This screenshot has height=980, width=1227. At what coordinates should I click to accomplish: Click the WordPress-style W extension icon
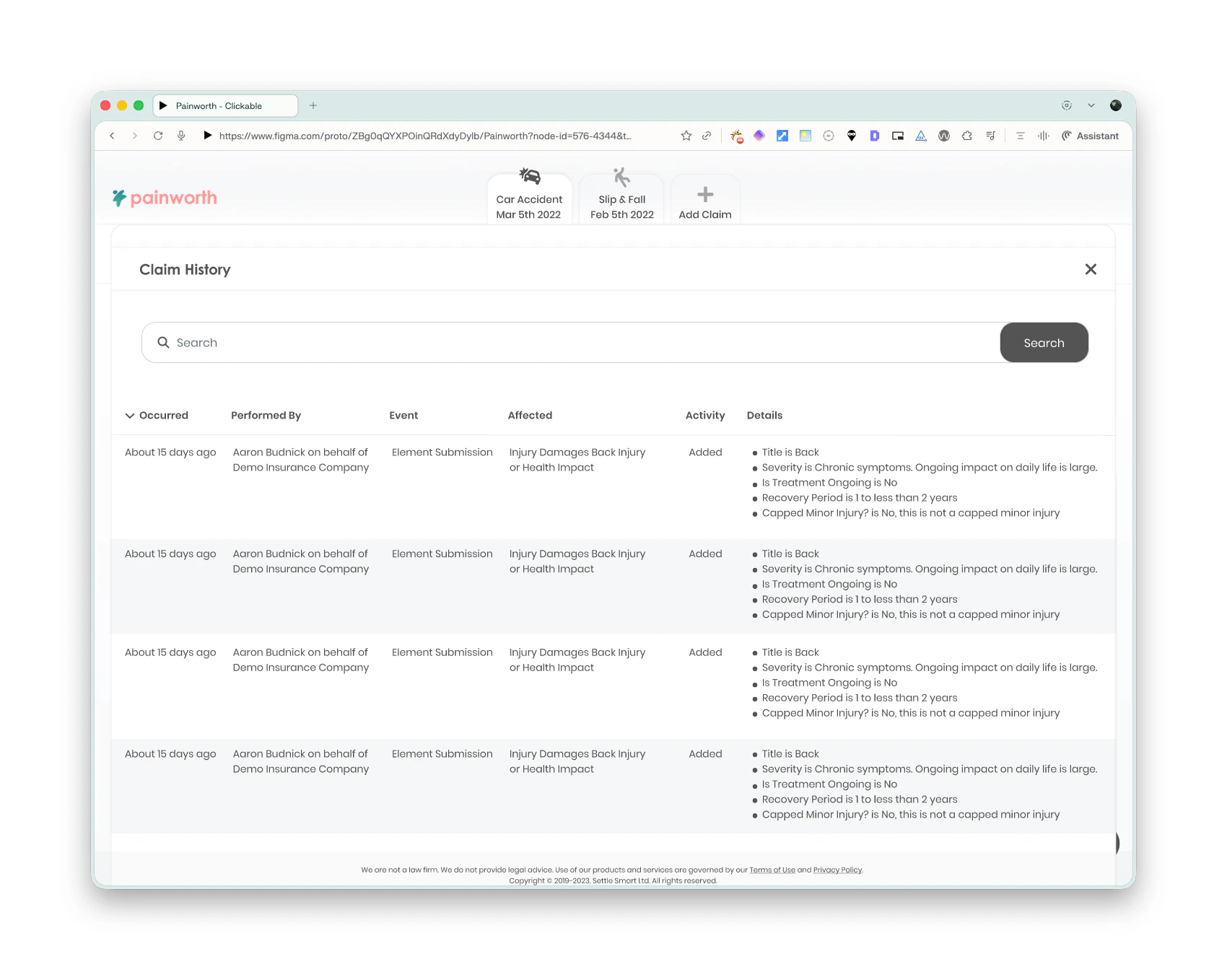pos(944,136)
